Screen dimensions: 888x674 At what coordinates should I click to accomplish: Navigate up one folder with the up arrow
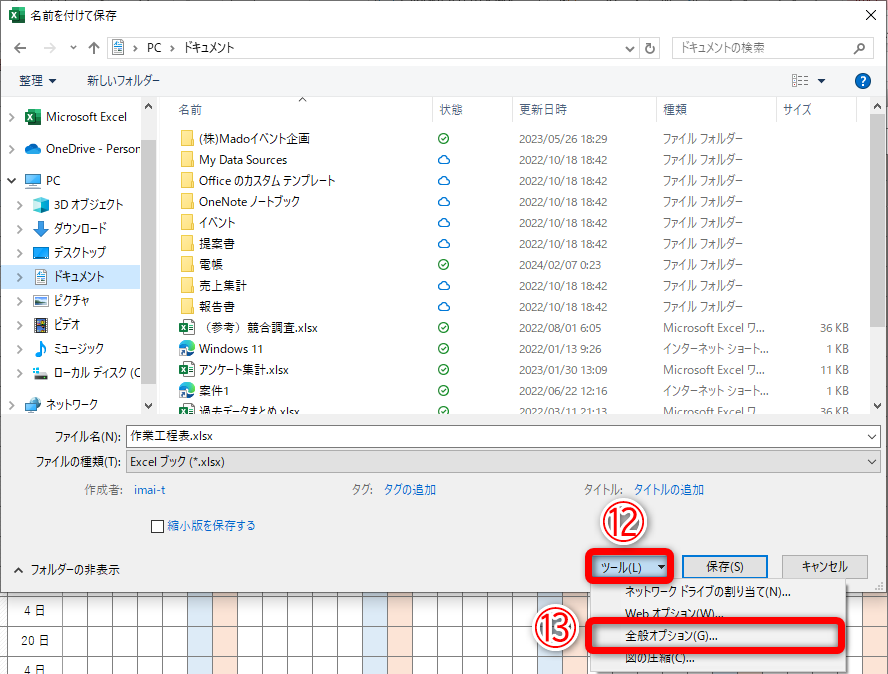(x=93, y=47)
